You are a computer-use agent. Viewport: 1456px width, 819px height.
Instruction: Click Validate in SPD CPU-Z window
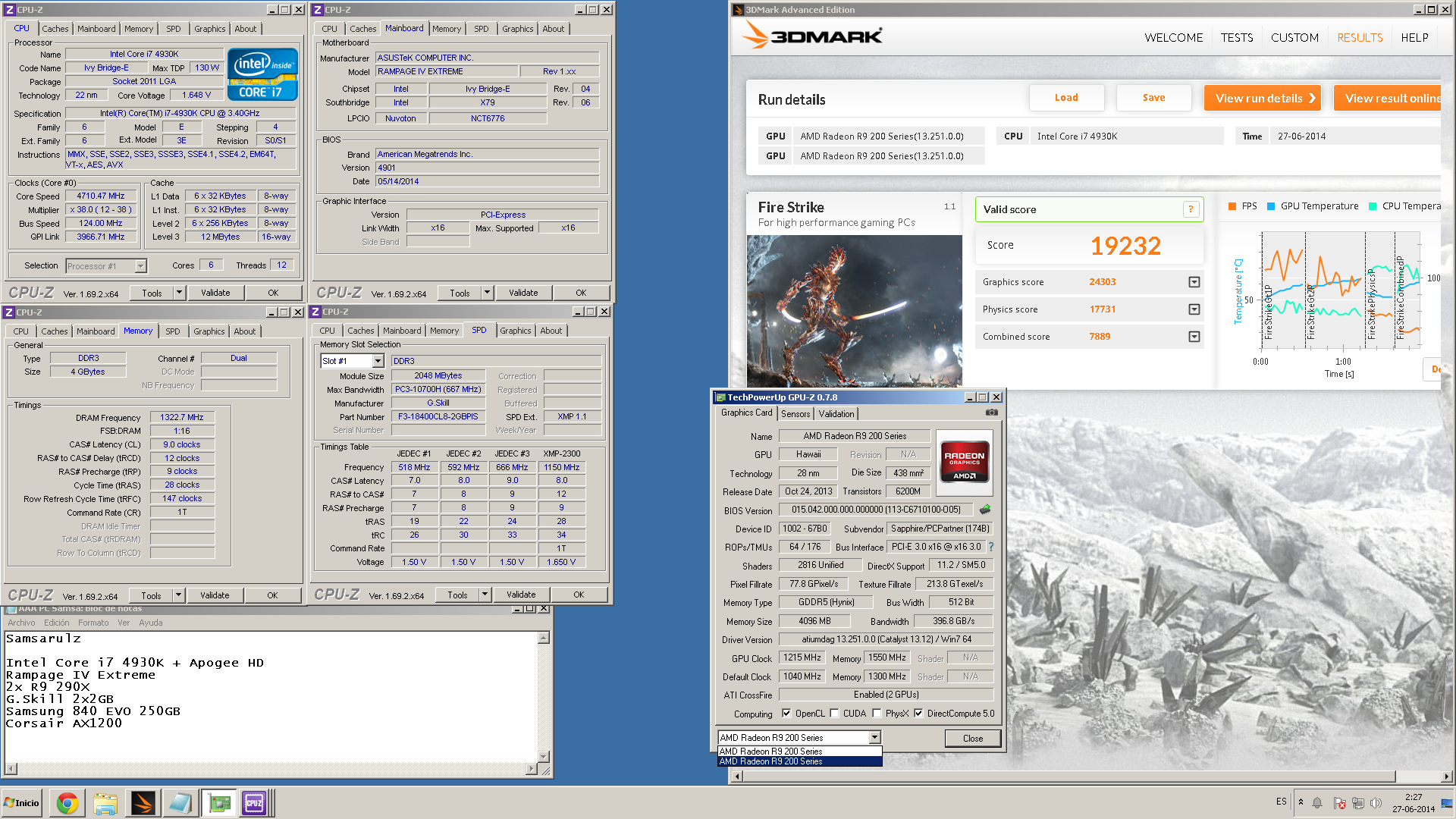pos(521,595)
